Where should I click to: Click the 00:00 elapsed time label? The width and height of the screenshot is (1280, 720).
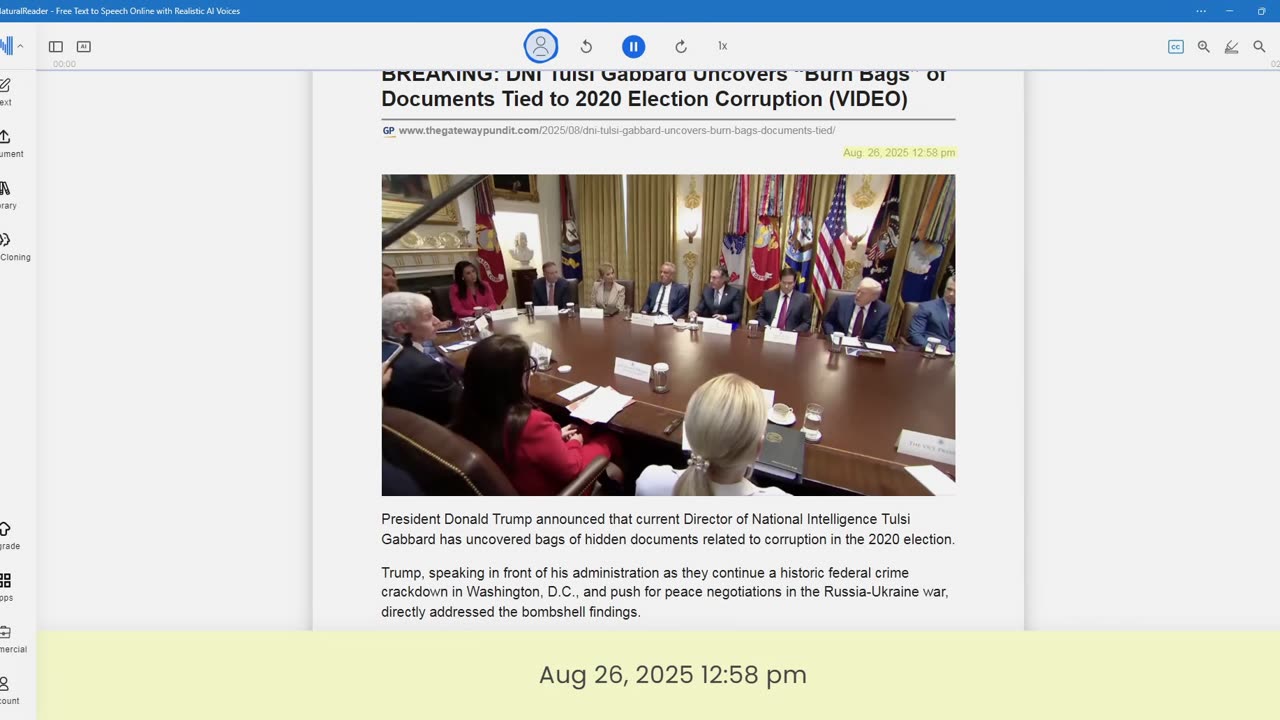point(64,64)
